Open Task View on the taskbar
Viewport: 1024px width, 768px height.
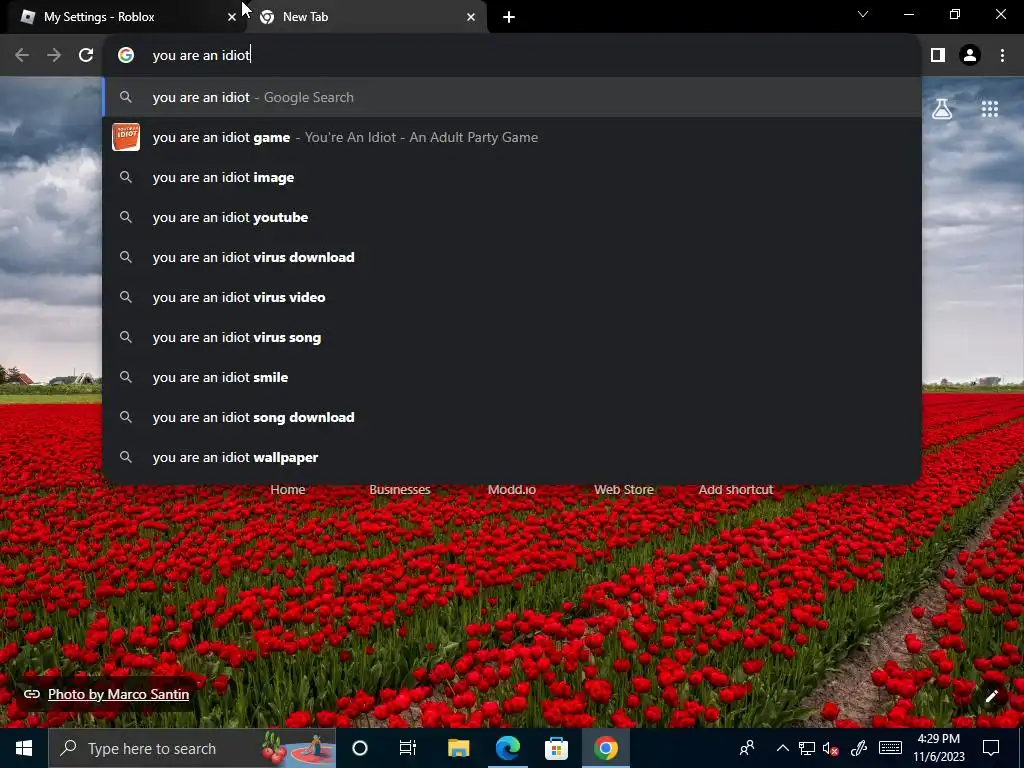click(x=408, y=748)
